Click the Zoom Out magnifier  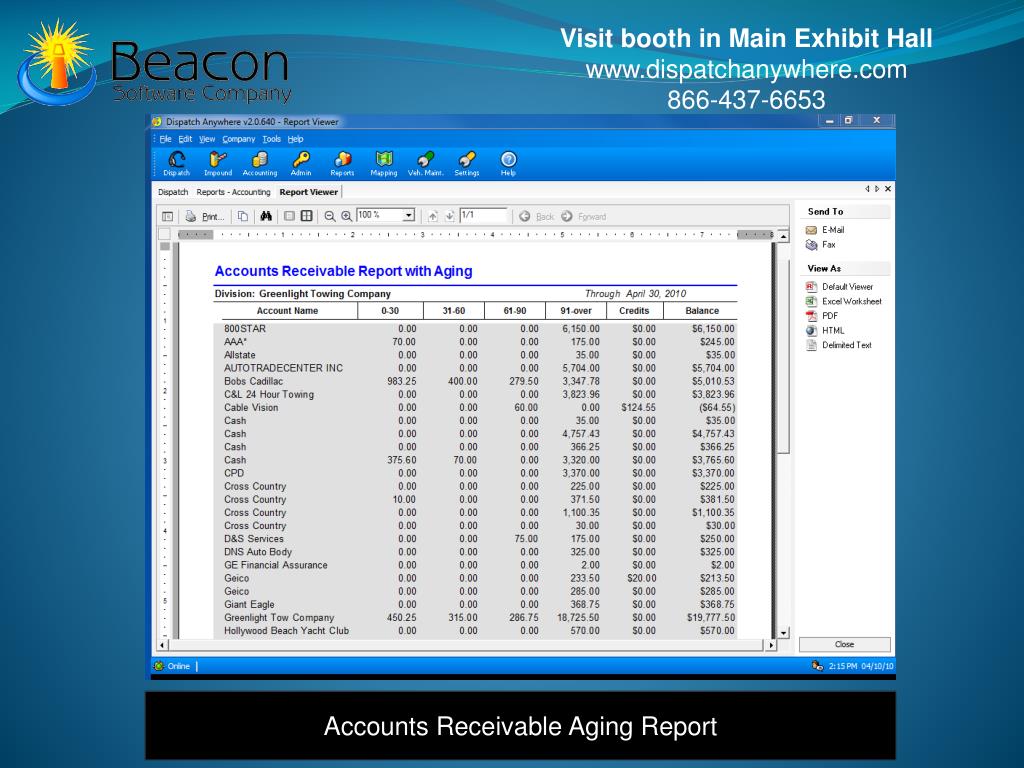click(330, 216)
